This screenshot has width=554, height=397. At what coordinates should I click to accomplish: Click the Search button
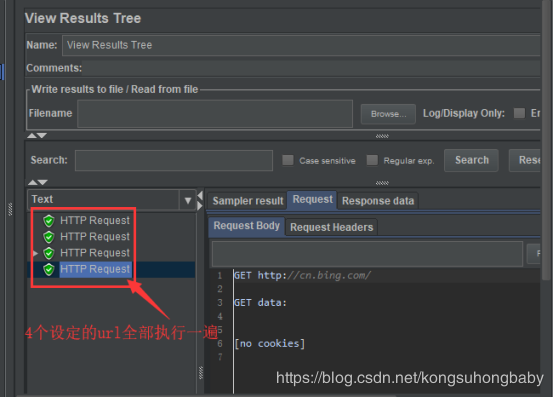pos(471,160)
